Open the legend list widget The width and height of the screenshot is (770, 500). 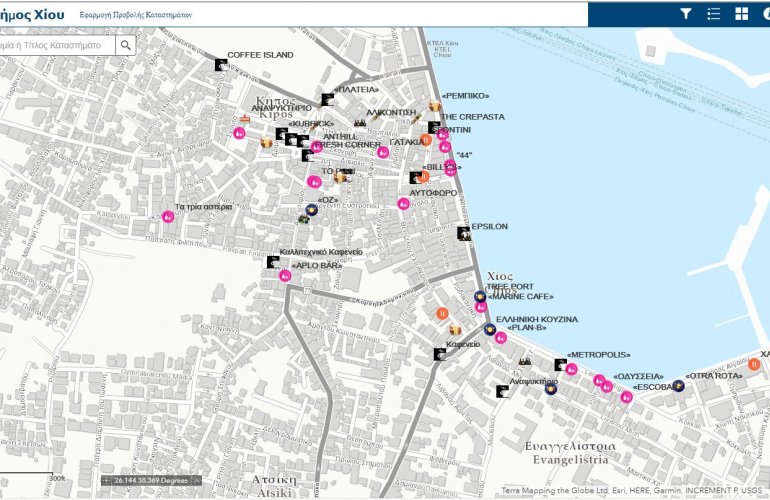point(714,14)
